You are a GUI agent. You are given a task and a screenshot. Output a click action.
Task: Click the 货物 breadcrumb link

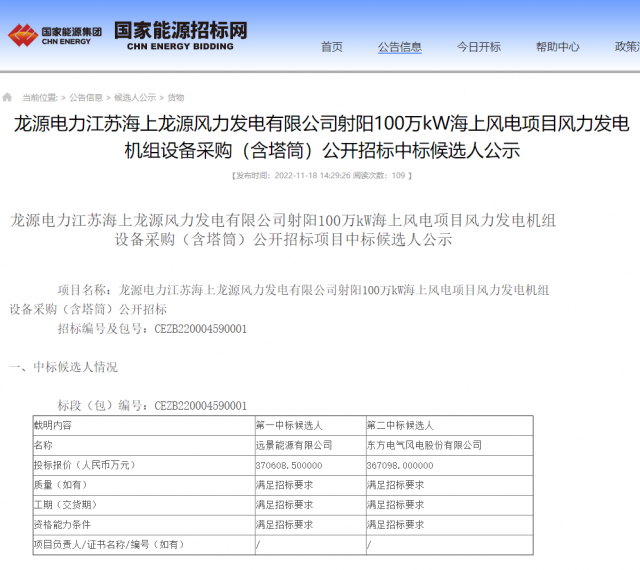[176, 98]
